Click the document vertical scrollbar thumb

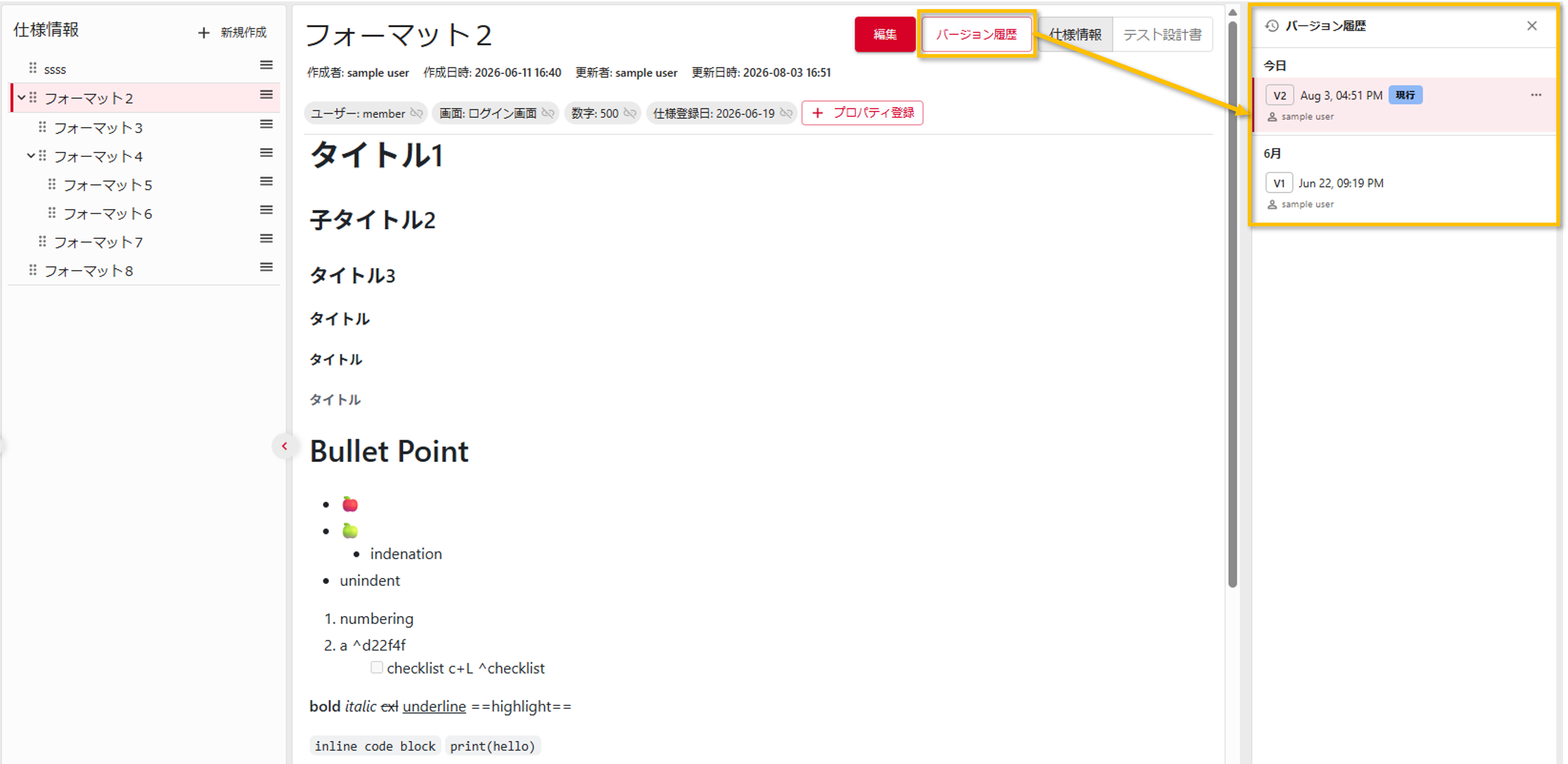pos(1233,304)
